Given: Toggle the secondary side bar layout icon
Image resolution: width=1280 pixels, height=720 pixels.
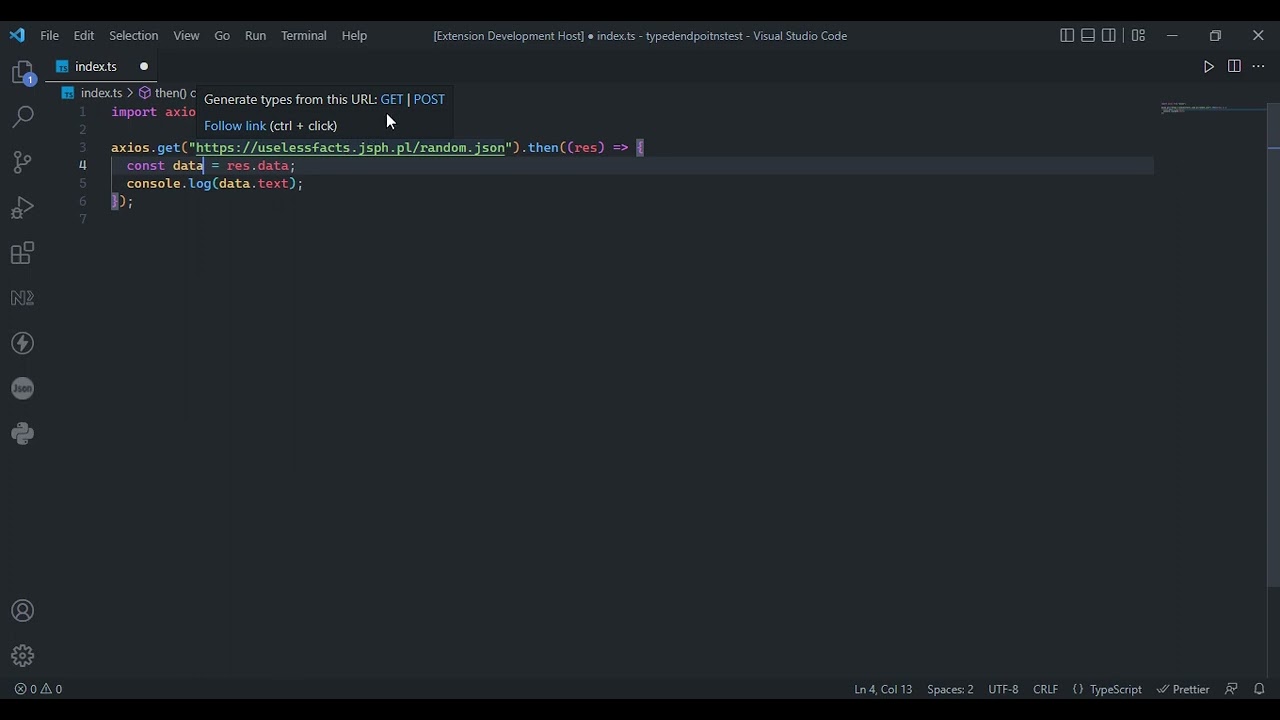Looking at the screenshot, I should click(x=1109, y=35).
